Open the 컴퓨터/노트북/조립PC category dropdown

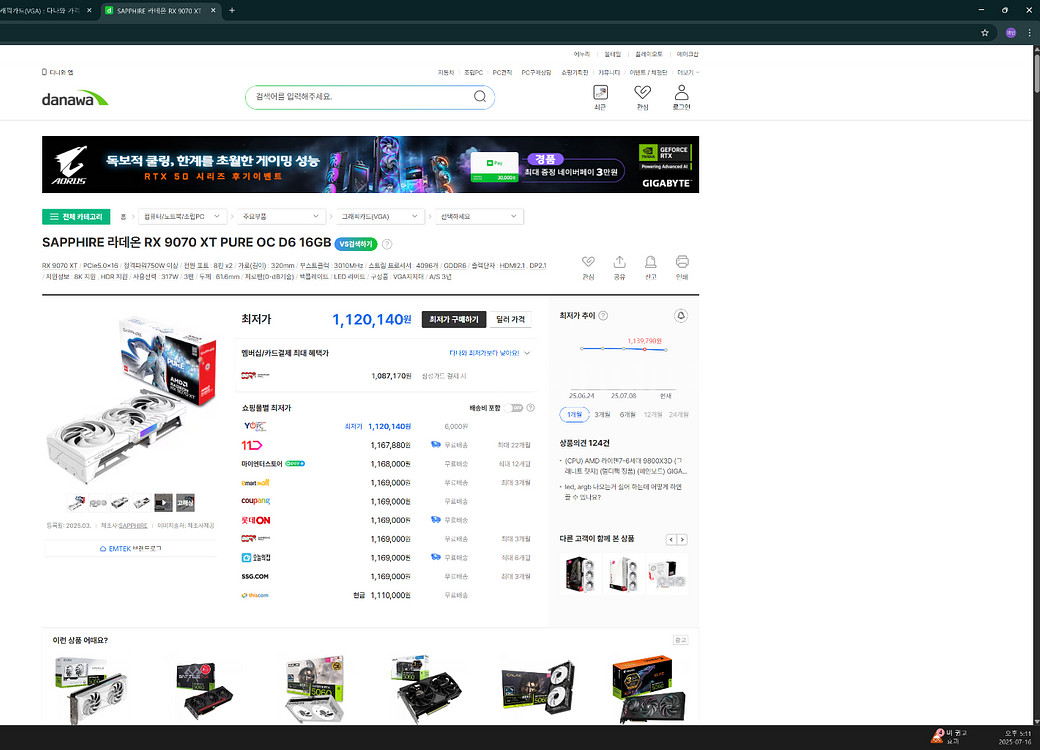(182, 217)
